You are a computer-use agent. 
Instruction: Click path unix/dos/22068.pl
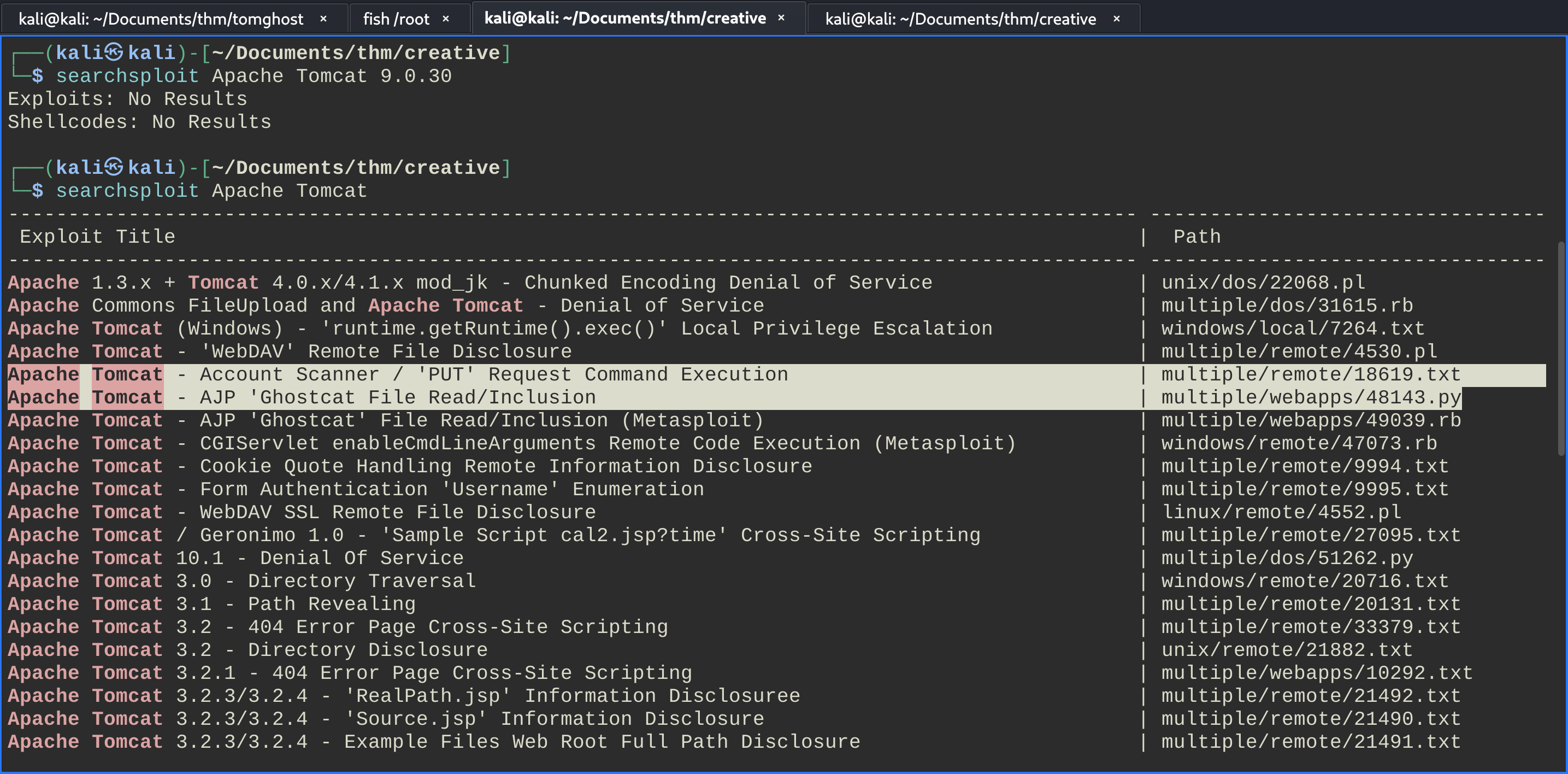pos(1263,283)
